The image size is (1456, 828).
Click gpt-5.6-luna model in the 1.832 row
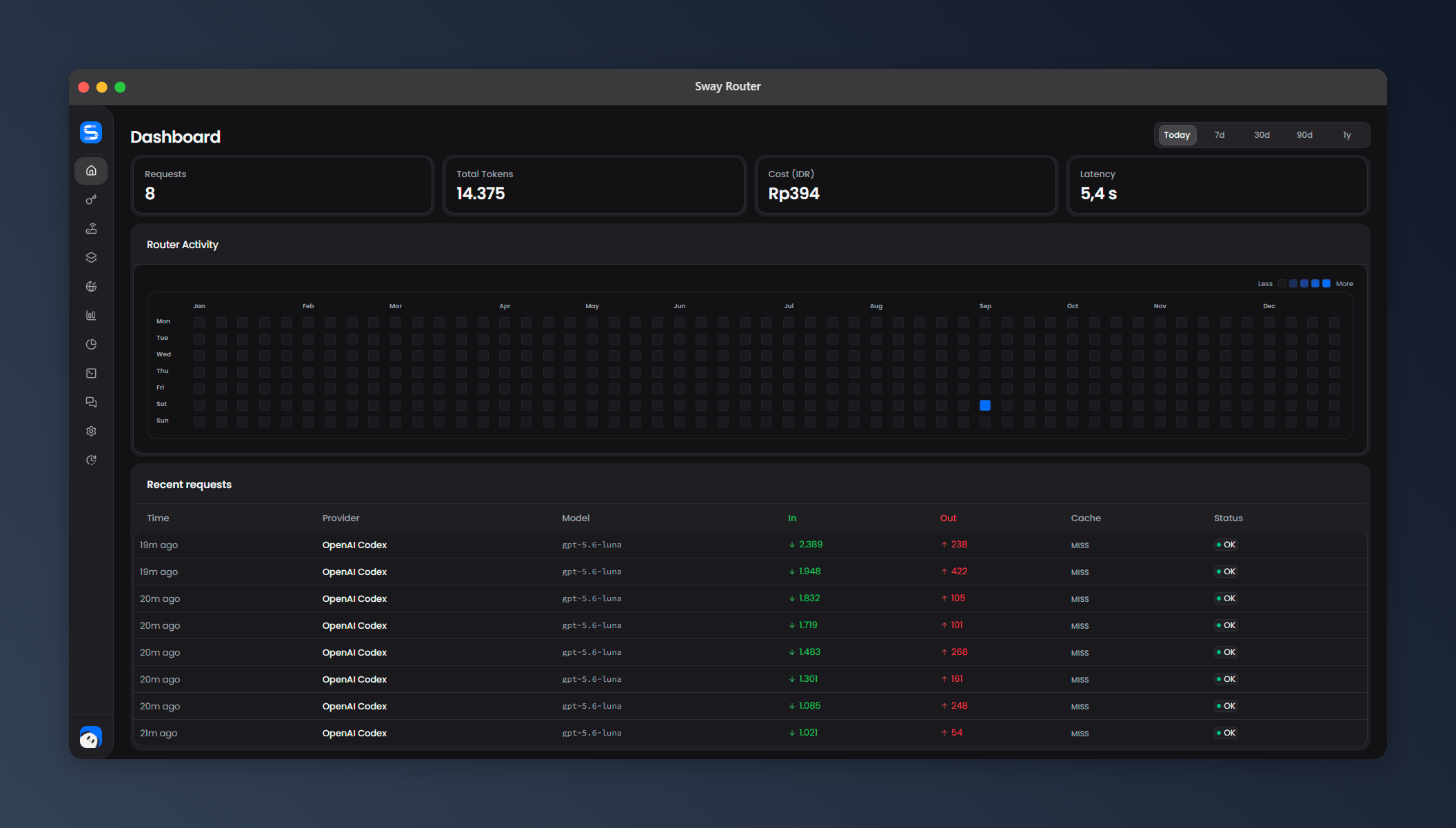(x=591, y=598)
